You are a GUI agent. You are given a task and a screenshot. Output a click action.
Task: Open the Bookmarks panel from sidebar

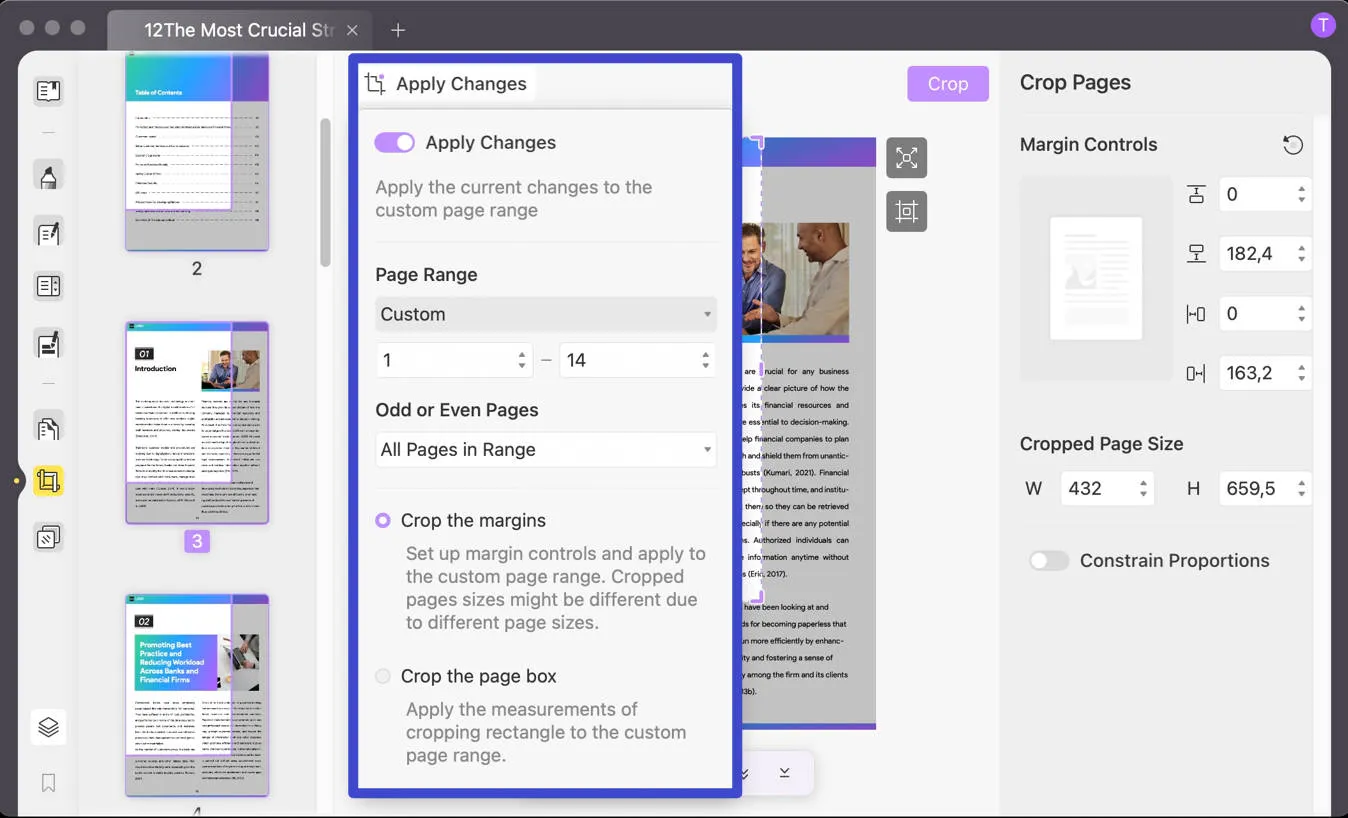[x=48, y=782]
